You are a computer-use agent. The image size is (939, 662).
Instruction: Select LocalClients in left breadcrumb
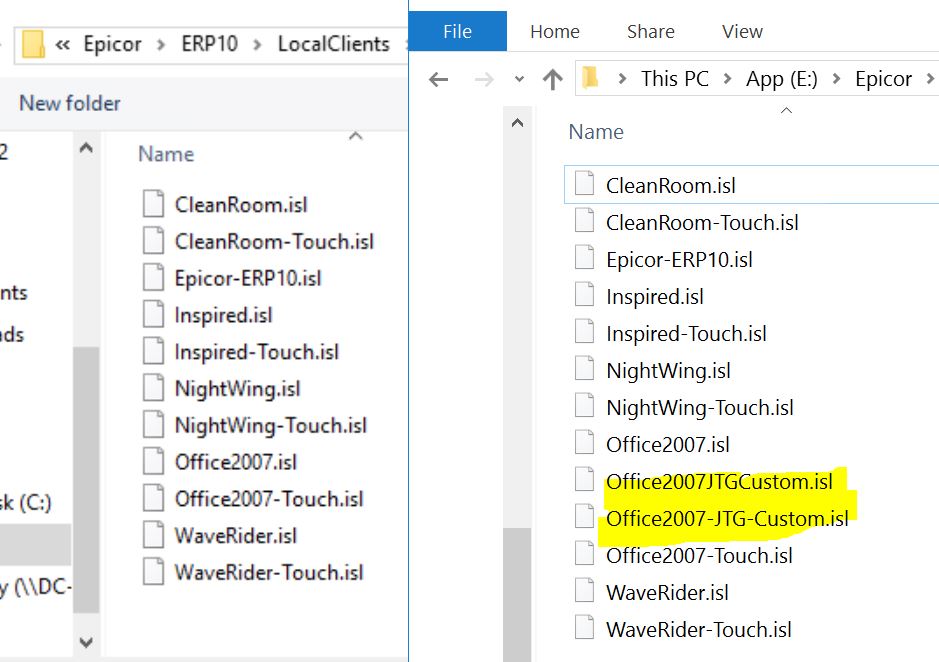pos(334,44)
